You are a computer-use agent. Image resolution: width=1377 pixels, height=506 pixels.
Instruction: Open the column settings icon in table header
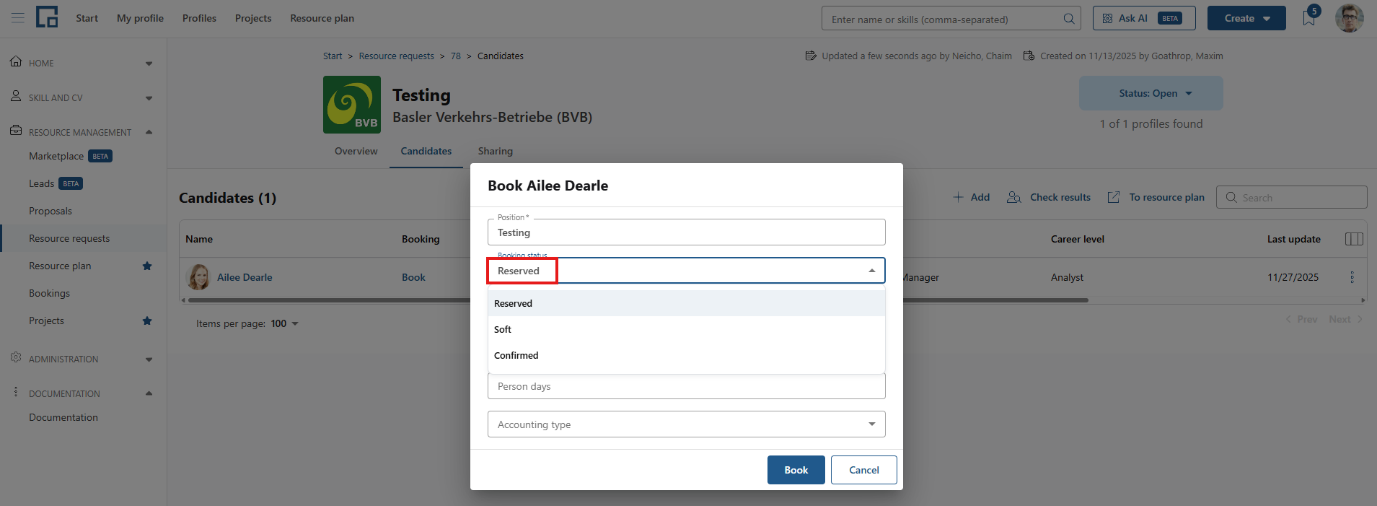(x=1354, y=239)
